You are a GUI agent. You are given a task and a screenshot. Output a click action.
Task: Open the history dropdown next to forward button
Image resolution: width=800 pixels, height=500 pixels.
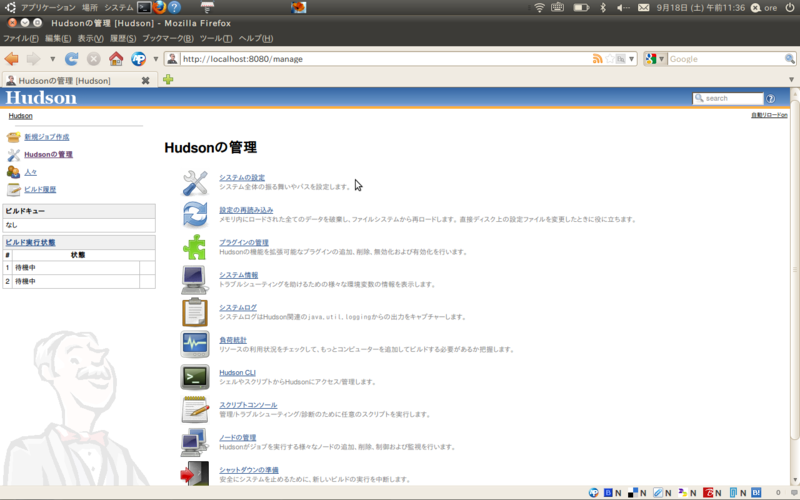pyautogui.click(x=53, y=59)
